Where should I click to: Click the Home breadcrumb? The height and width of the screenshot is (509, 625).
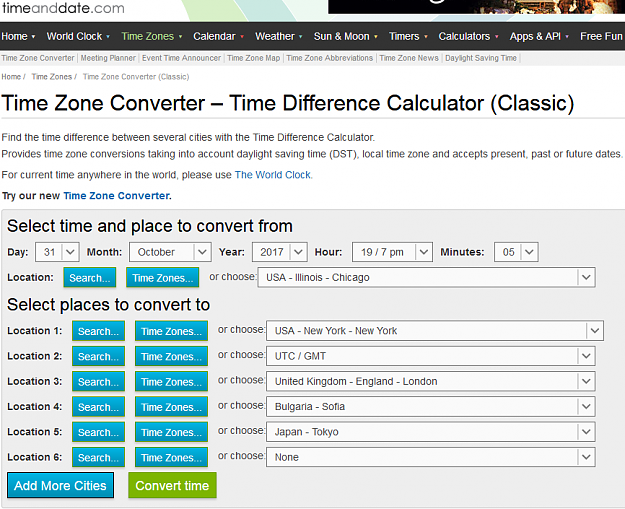pos(11,77)
